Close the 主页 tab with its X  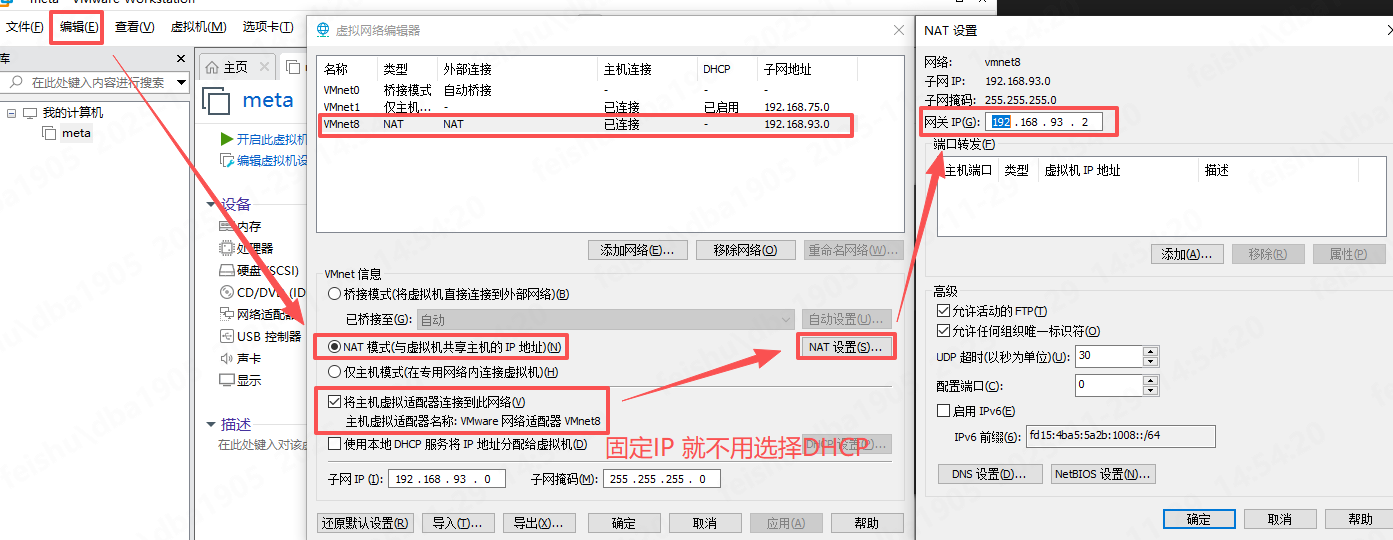pos(265,67)
